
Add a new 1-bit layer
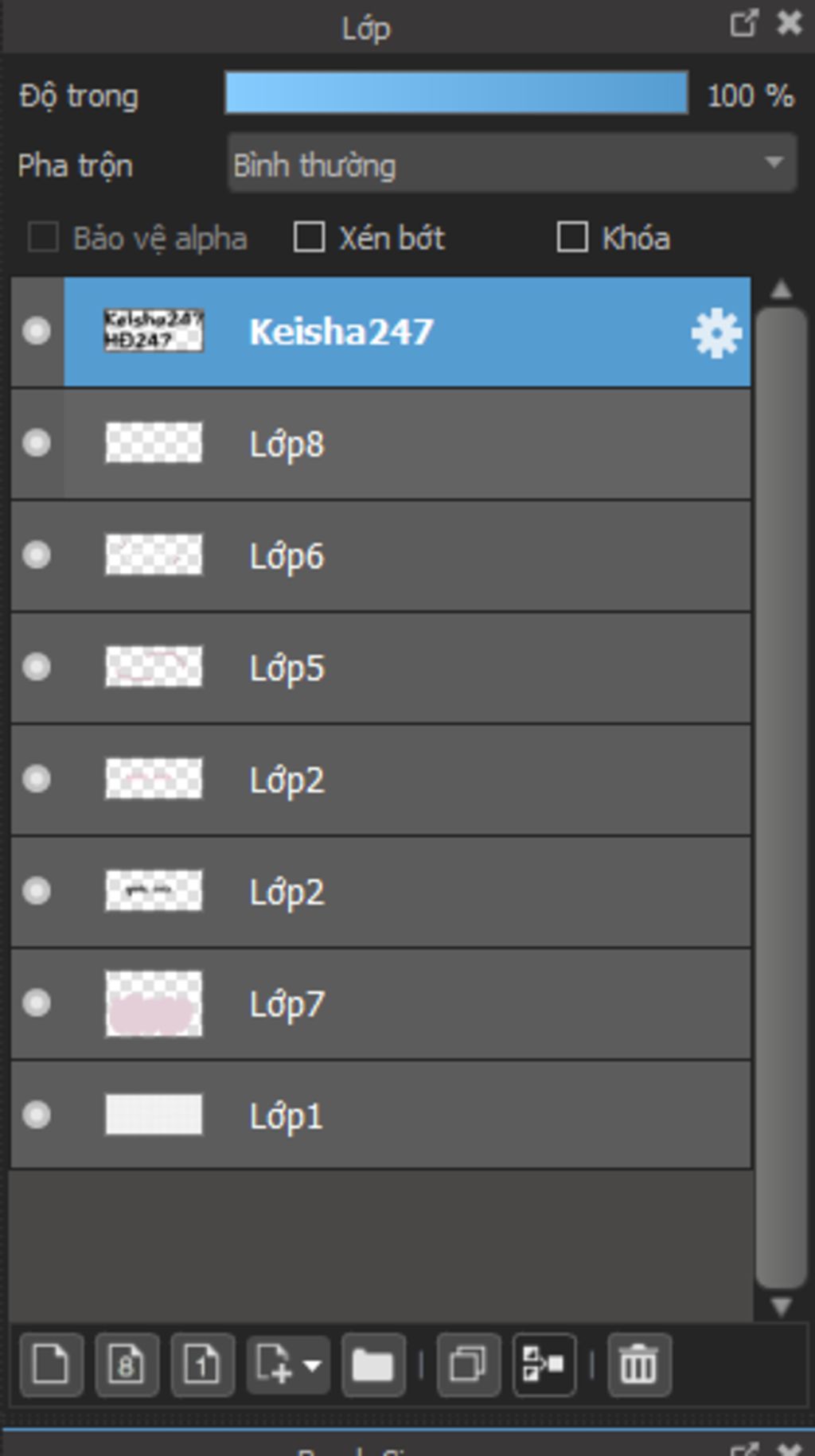click(x=202, y=1365)
